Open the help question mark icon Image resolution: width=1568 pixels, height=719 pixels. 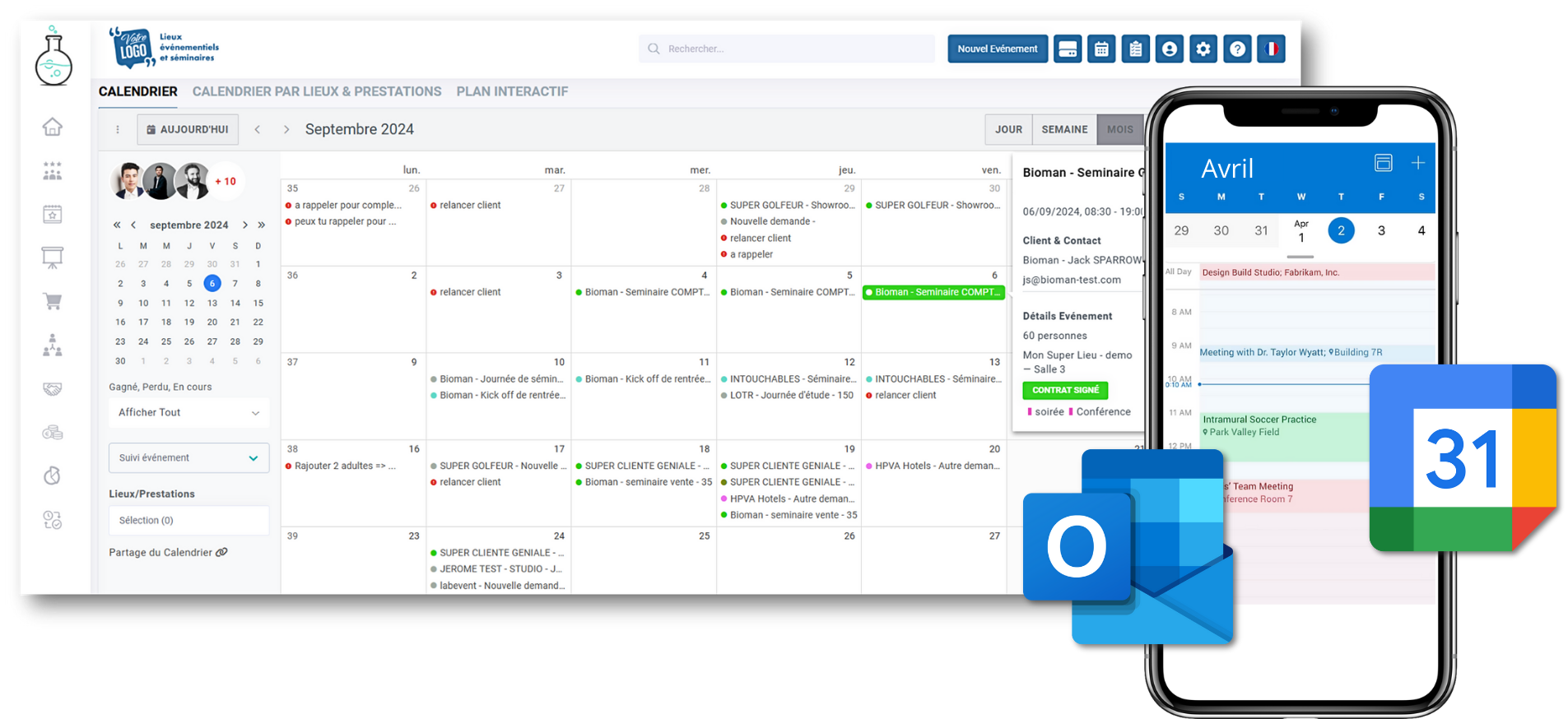point(1237,49)
